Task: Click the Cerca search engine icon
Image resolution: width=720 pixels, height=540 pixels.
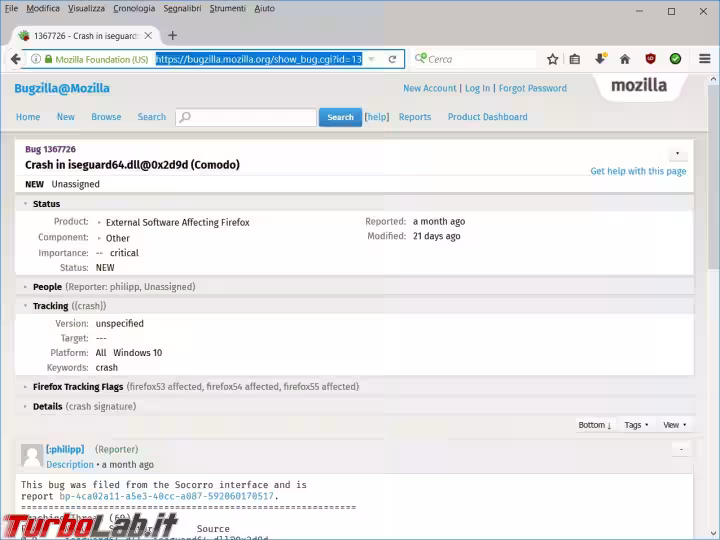Action: [x=420, y=58]
